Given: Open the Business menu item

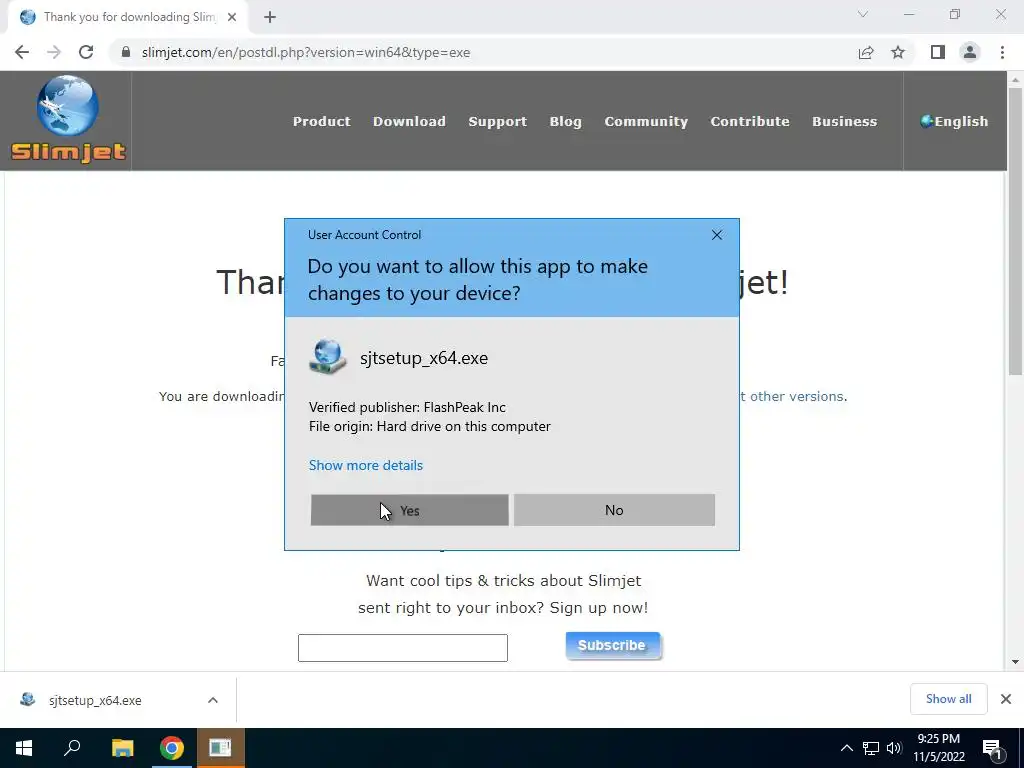Looking at the screenshot, I should pyautogui.click(x=844, y=121).
